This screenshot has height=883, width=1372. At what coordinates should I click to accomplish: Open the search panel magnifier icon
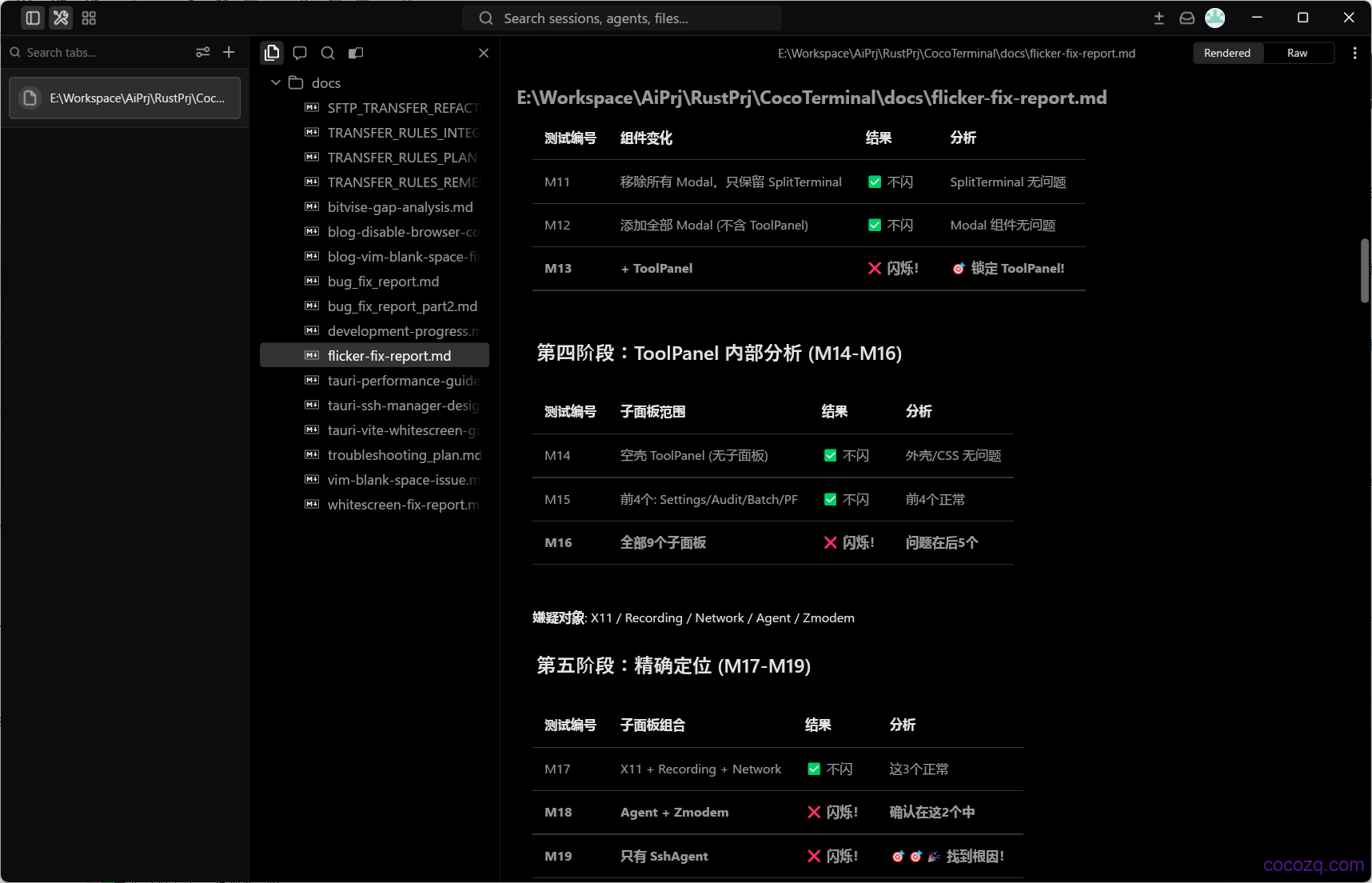point(328,53)
